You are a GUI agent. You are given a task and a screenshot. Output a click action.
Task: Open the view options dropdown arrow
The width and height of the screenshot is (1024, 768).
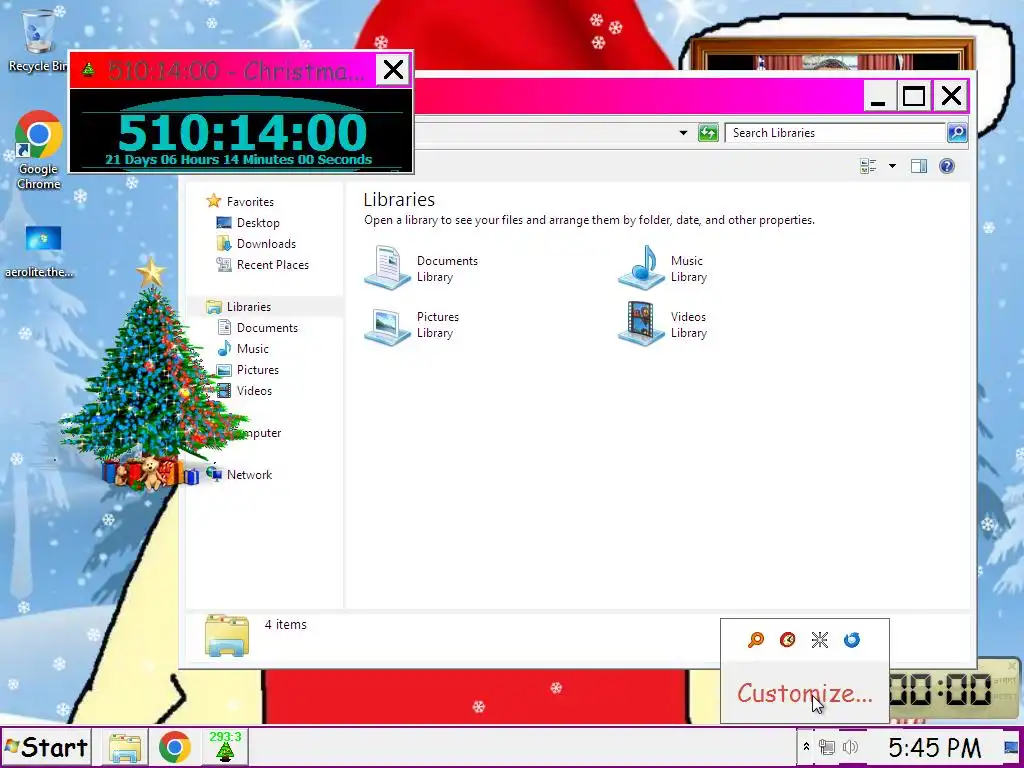pyautogui.click(x=892, y=167)
